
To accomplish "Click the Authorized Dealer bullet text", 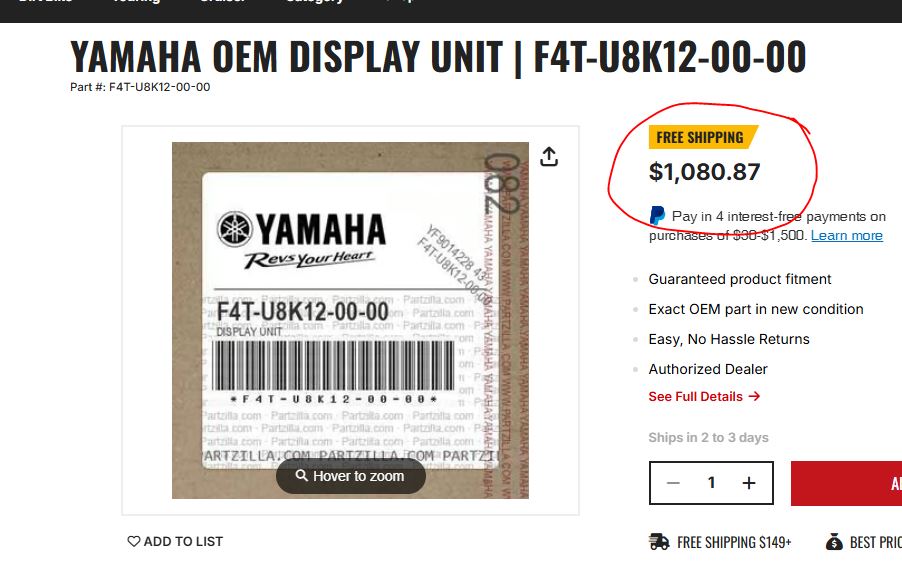I will pos(708,369).
